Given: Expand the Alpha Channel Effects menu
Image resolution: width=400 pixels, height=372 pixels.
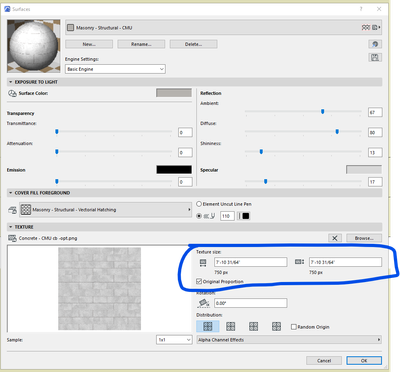Looking at the screenshot, I should click(x=289, y=340).
